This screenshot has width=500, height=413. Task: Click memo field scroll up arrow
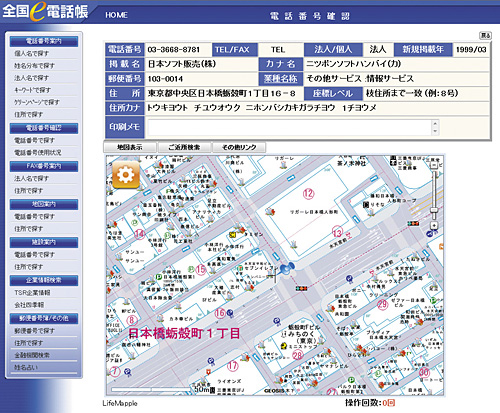coord(435,123)
